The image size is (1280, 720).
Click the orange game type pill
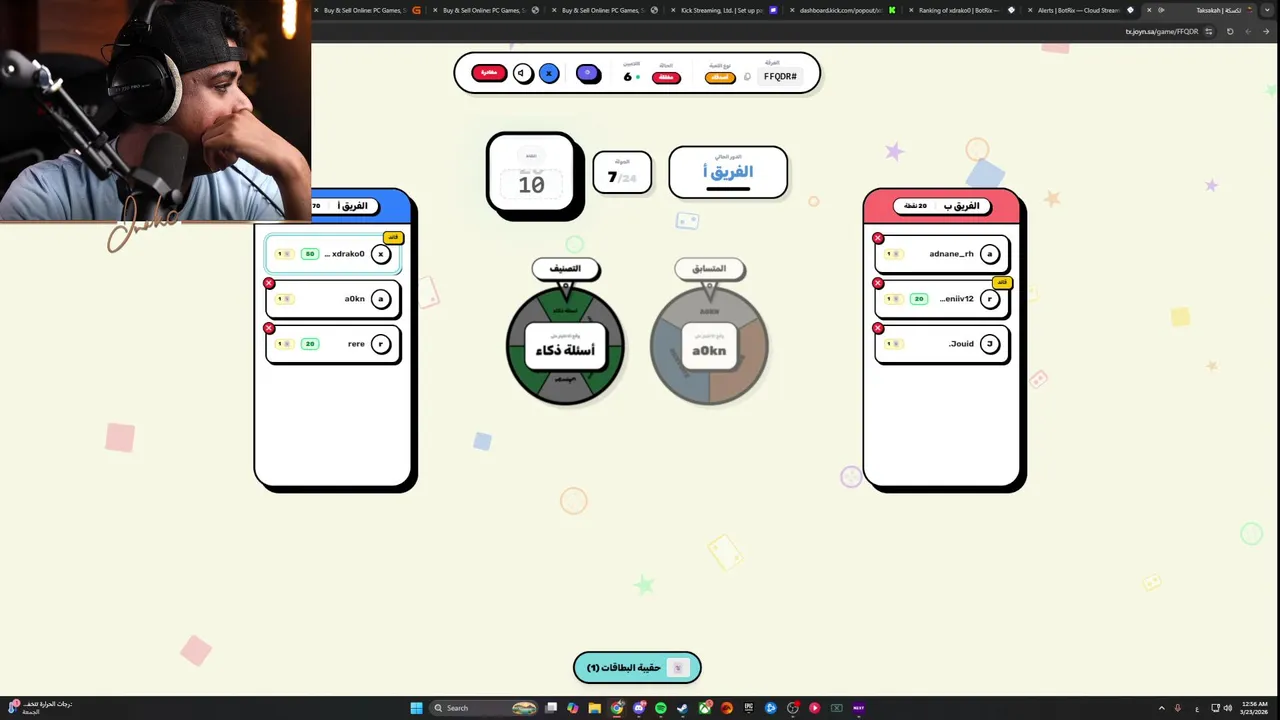[x=720, y=77]
